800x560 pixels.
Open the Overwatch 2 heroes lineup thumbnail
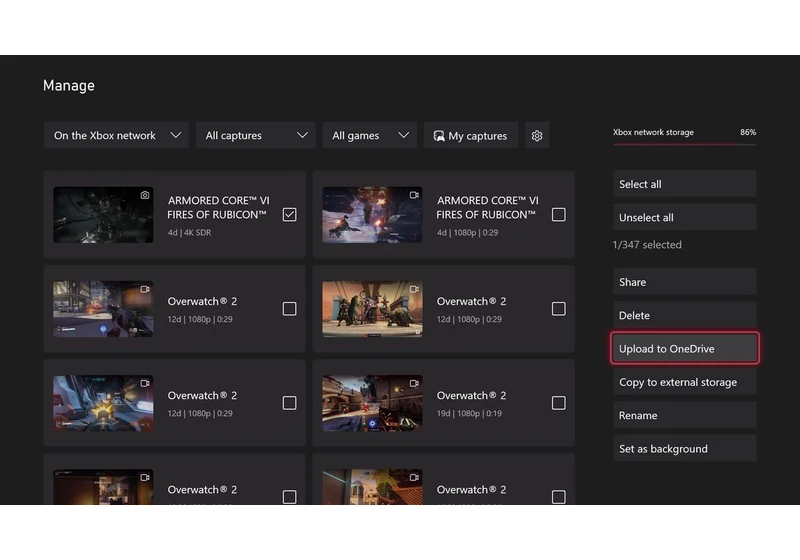[x=372, y=309]
